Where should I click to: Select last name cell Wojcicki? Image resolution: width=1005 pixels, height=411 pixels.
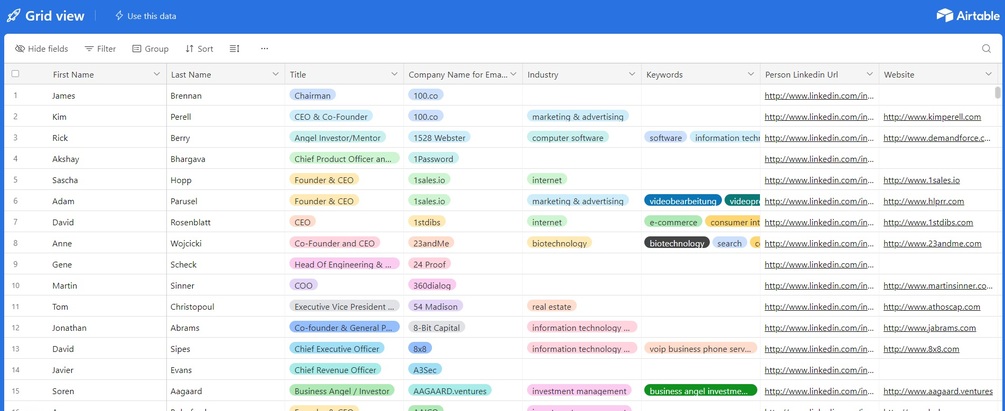(226, 244)
